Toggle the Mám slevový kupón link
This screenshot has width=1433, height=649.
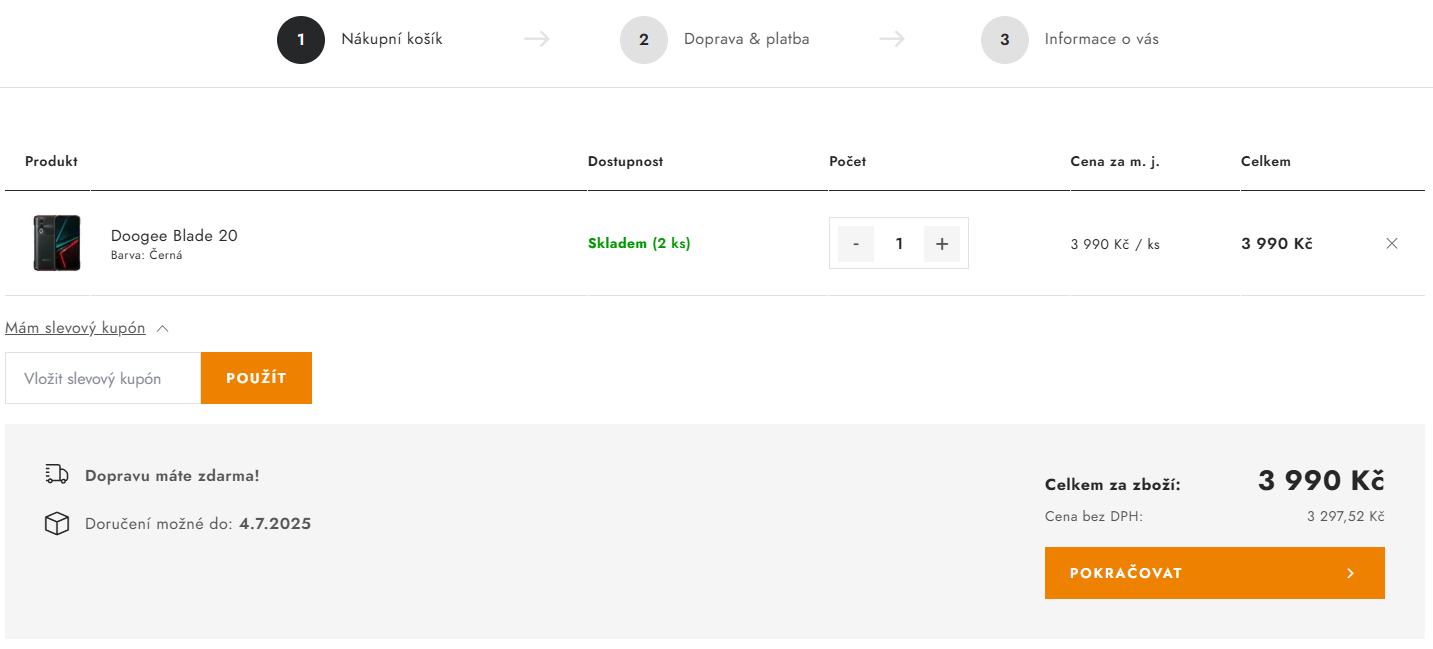[x=75, y=328]
